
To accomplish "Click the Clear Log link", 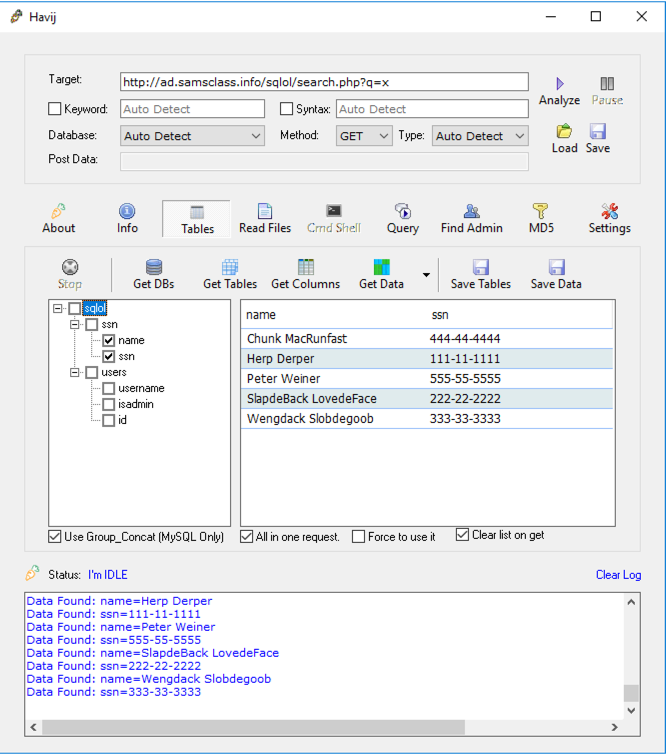I will click(618, 575).
